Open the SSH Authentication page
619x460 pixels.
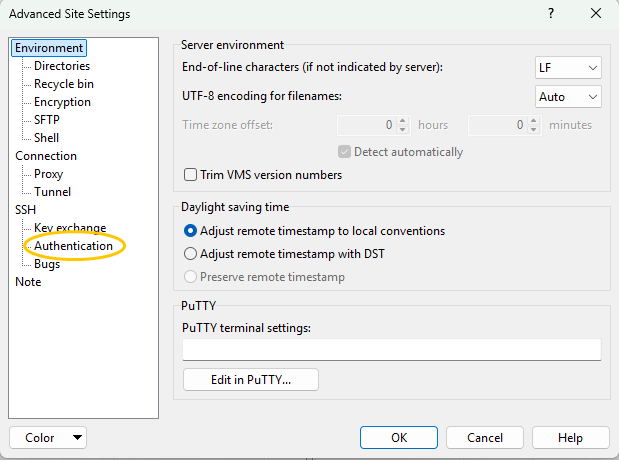[x=73, y=246]
